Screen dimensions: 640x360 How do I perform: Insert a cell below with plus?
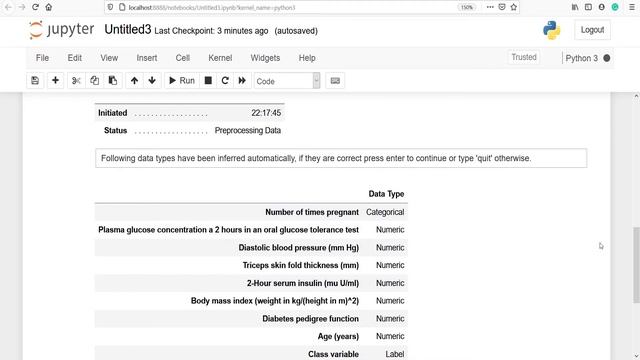[55, 81]
